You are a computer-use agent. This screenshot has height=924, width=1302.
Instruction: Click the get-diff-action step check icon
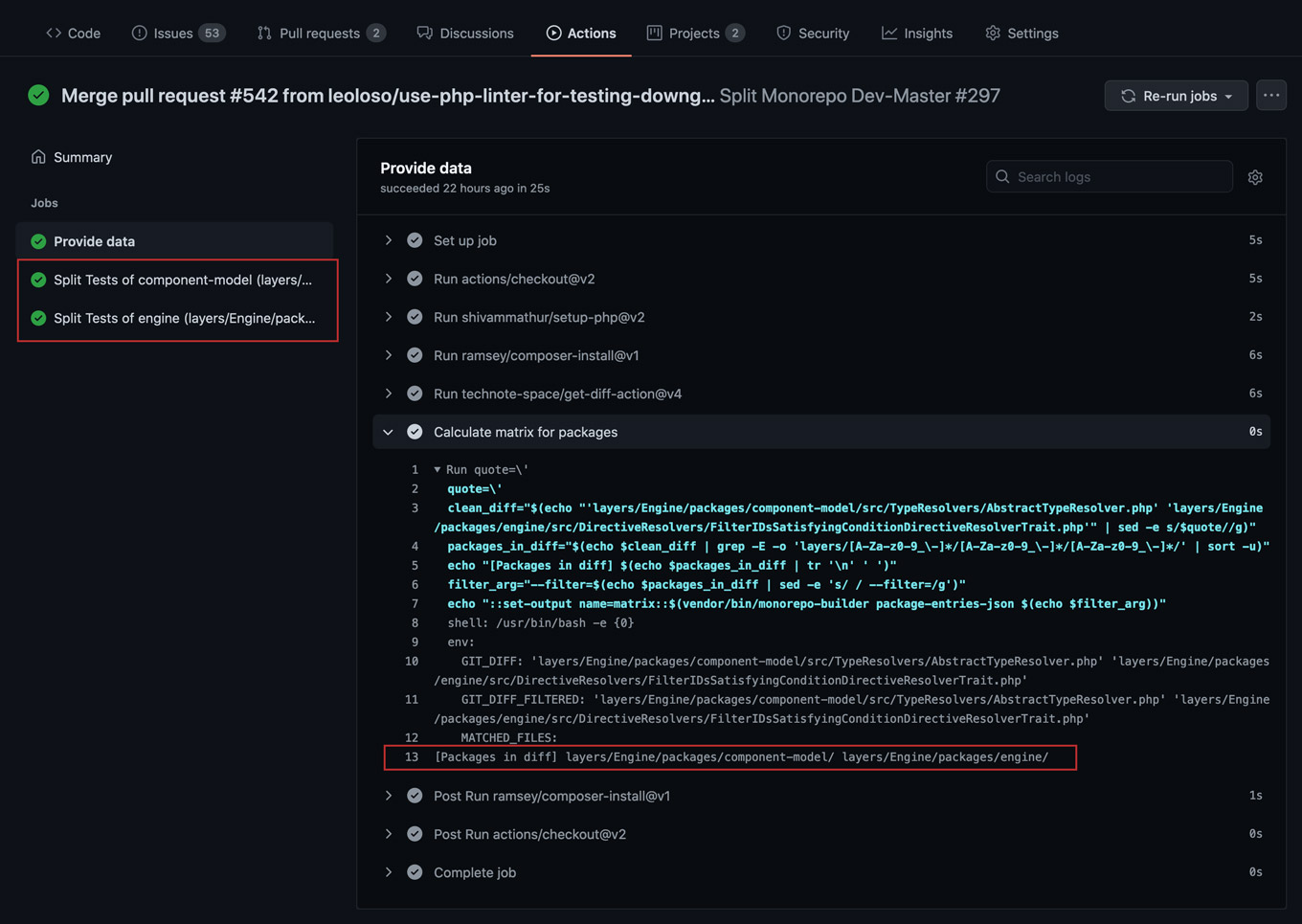[415, 394]
